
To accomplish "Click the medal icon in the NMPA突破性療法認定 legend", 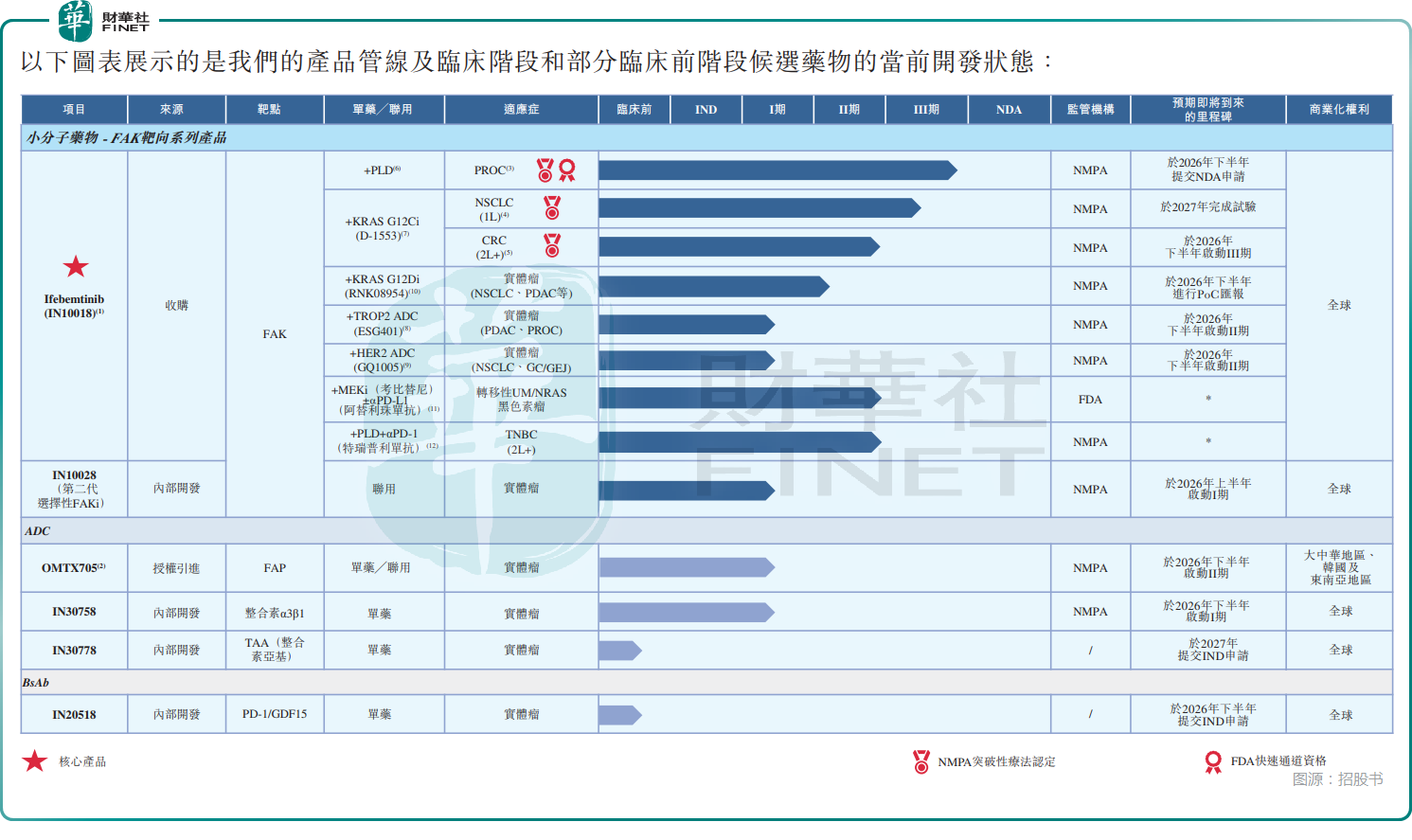I will click(921, 761).
